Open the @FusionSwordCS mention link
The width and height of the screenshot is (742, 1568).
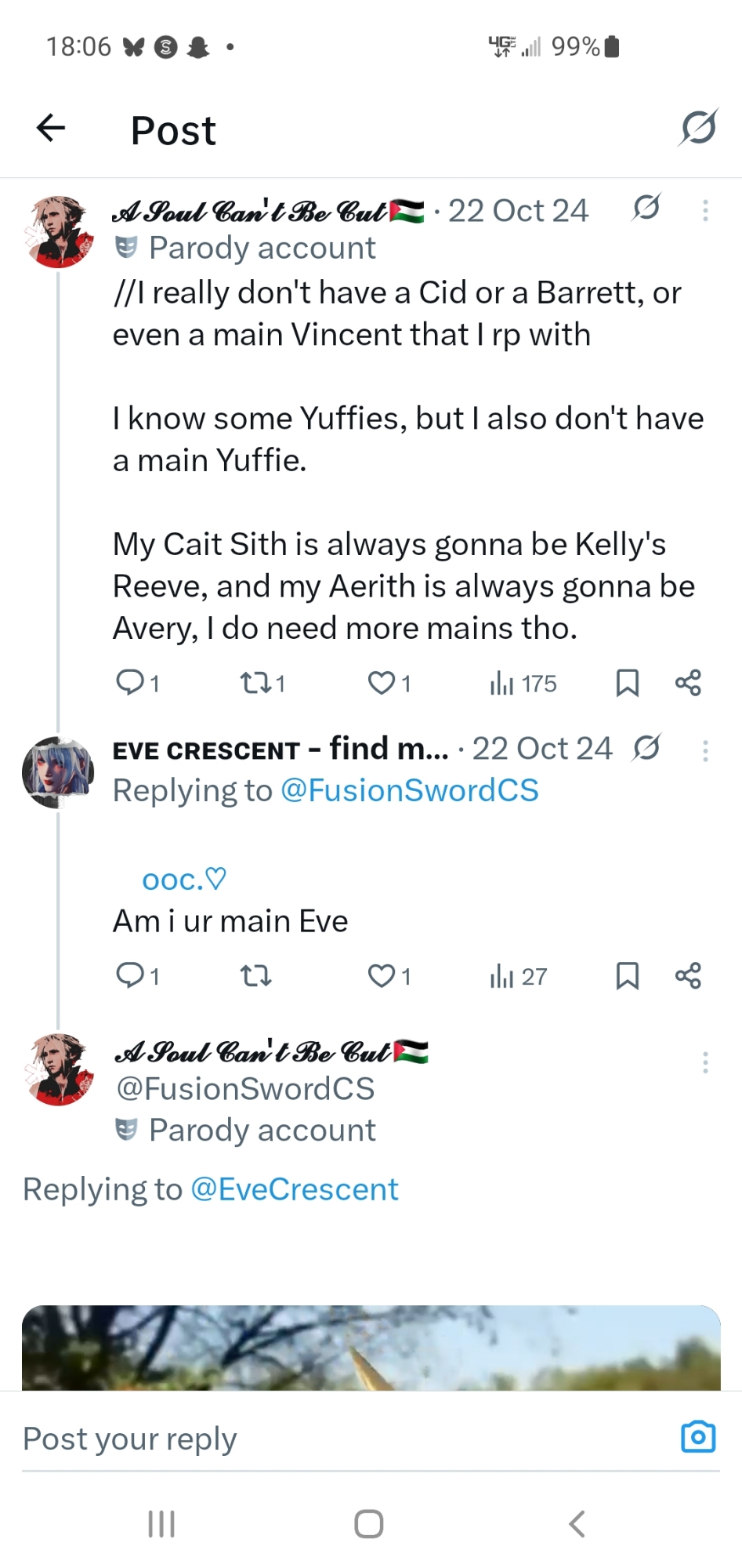click(x=409, y=790)
